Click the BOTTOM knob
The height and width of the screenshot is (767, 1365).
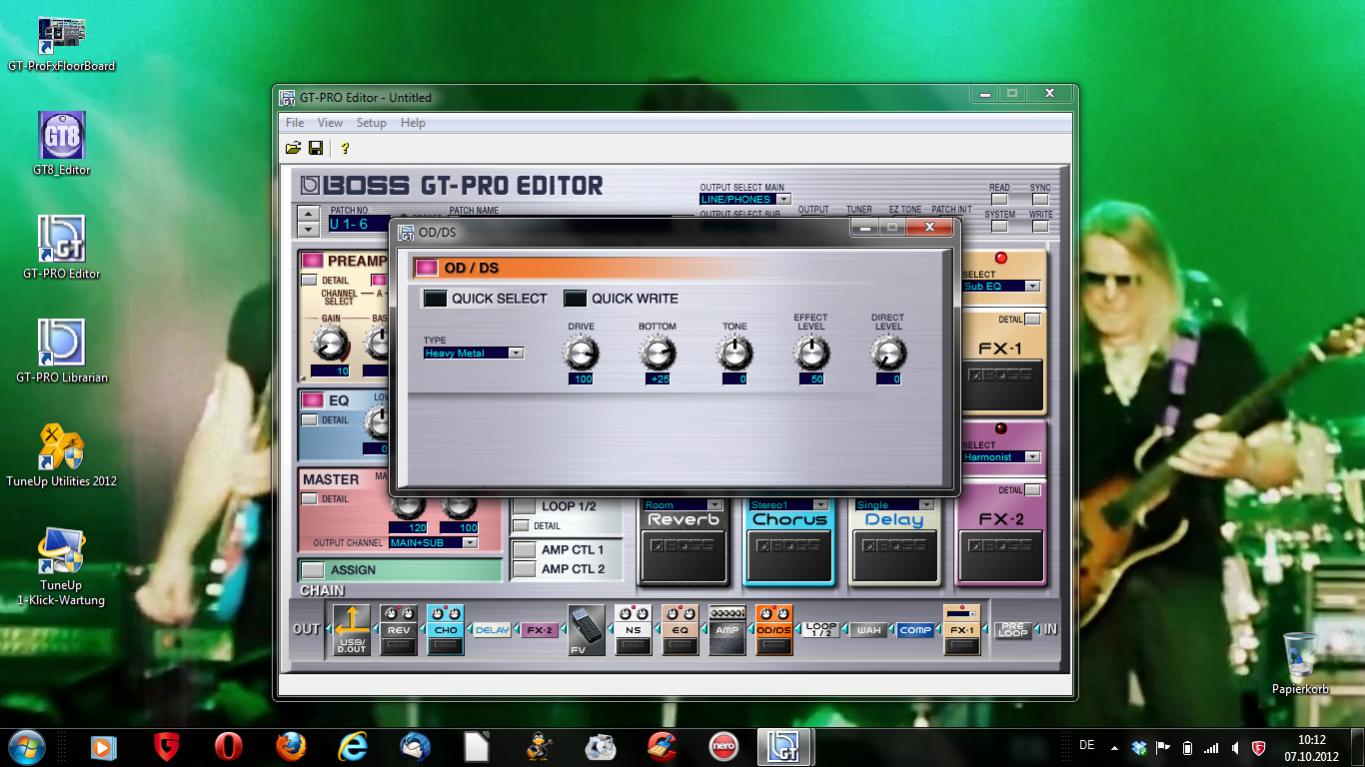657,353
